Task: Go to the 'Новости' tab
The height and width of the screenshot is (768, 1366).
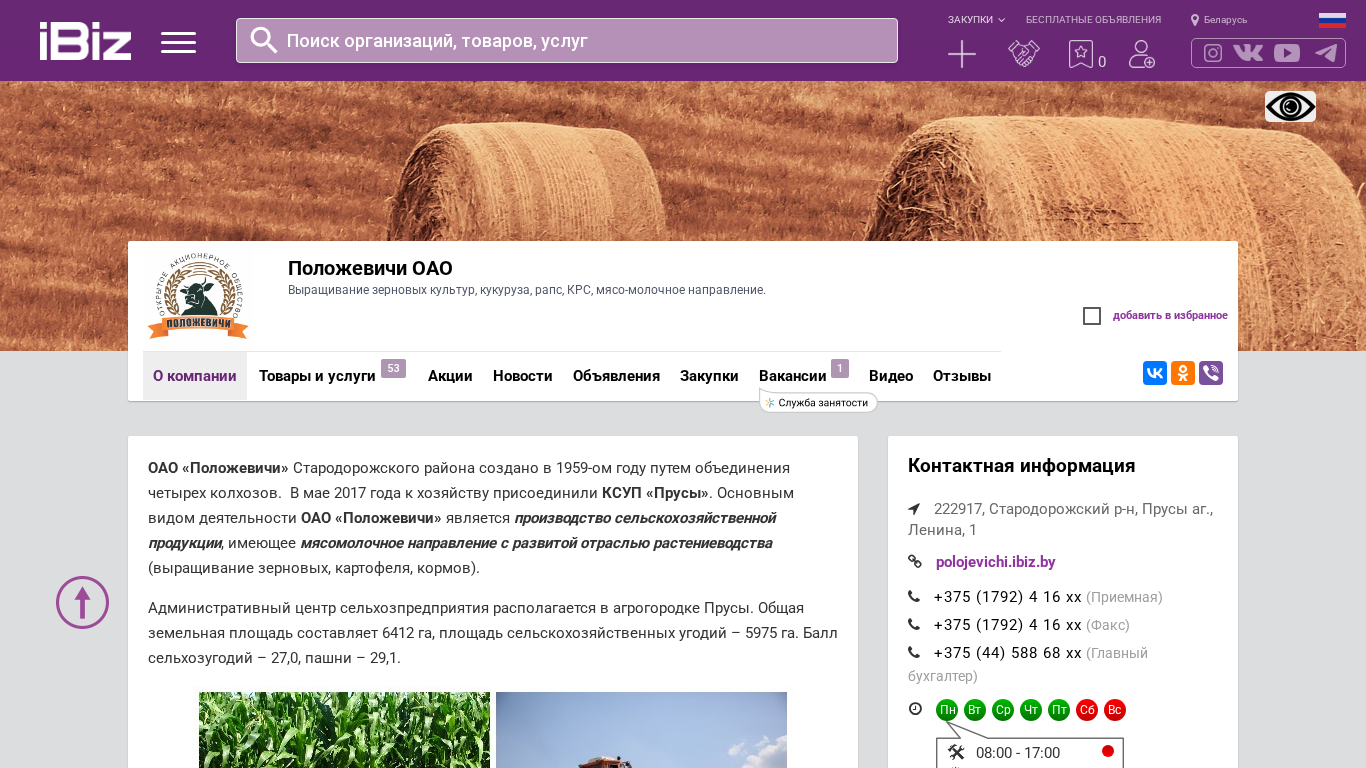Action: click(523, 376)
